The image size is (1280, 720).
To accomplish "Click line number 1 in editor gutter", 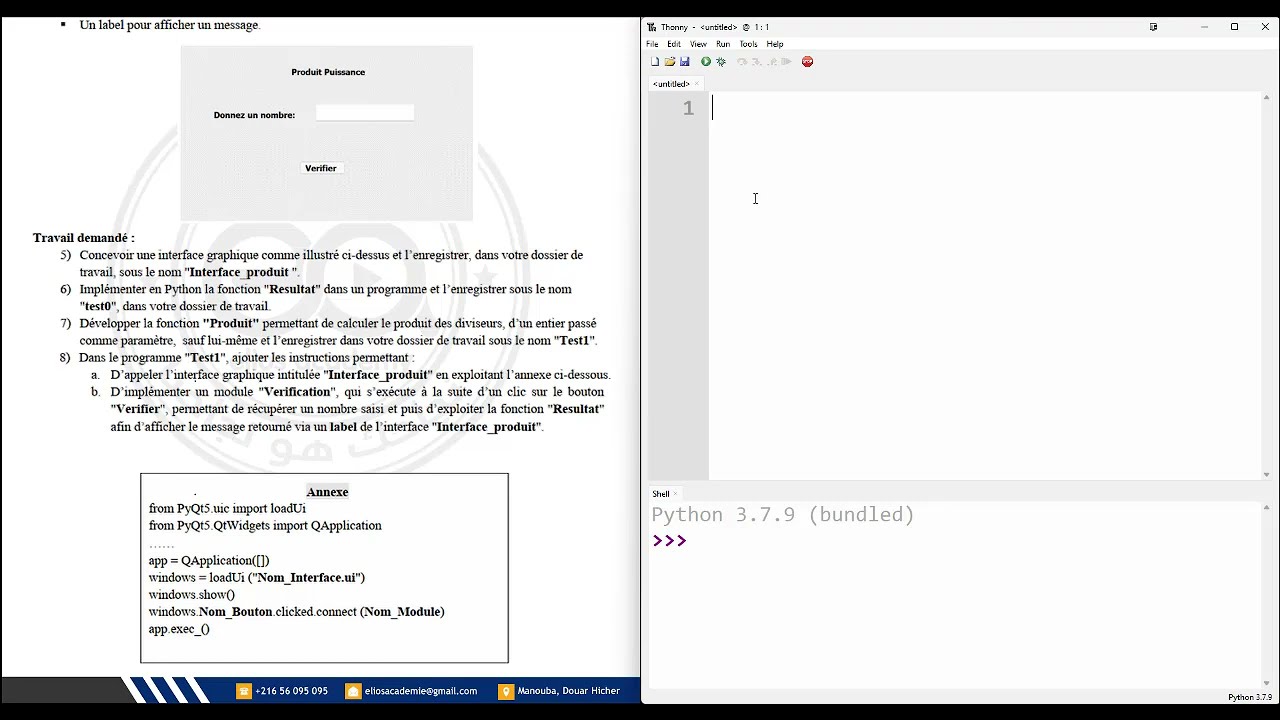I will [688, 109].
